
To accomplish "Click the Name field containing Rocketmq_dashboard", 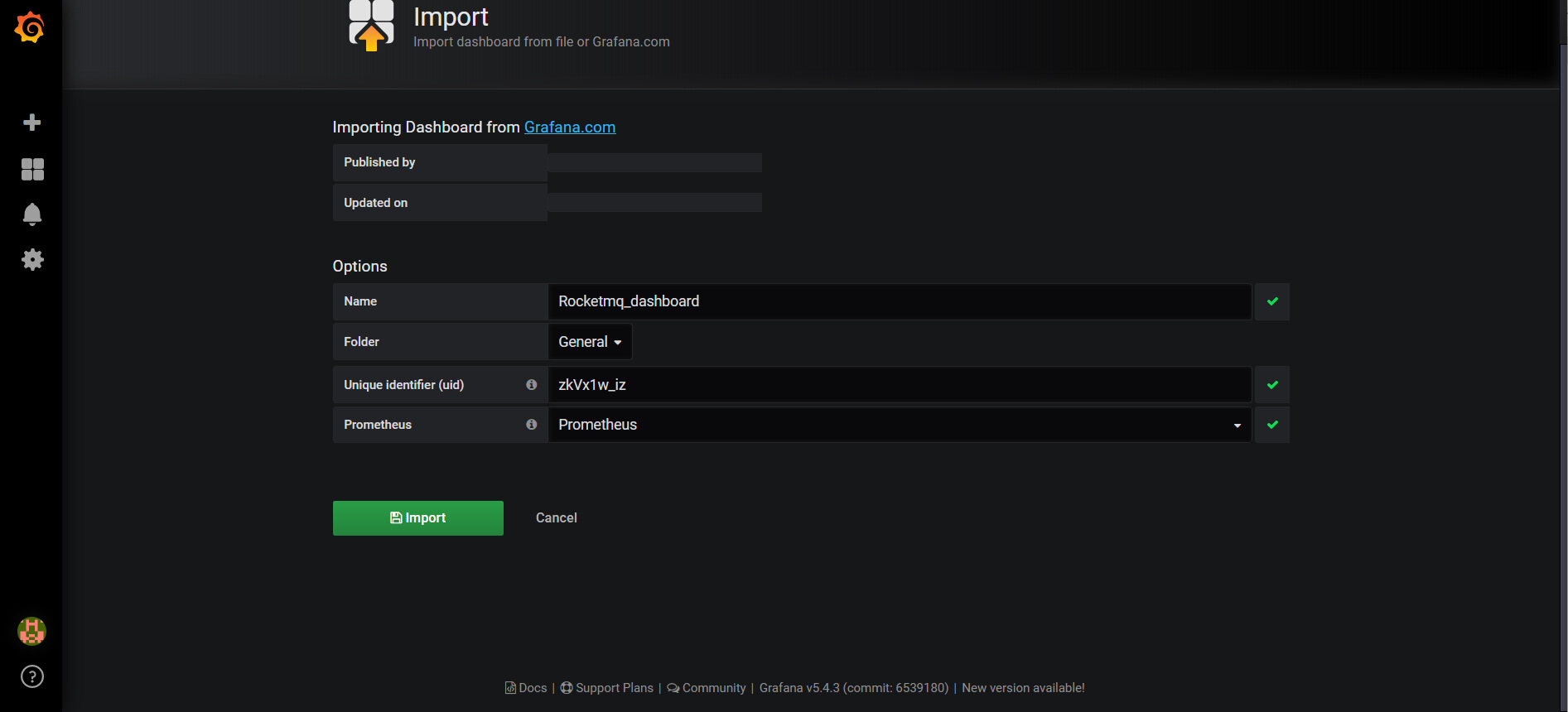I will coord(899,301).
